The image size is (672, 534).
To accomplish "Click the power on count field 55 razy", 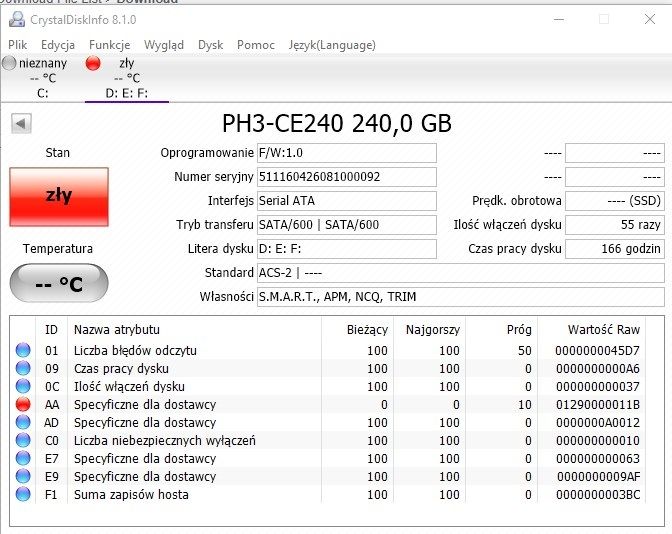I will pyautogui.click(x=615, y=225).
